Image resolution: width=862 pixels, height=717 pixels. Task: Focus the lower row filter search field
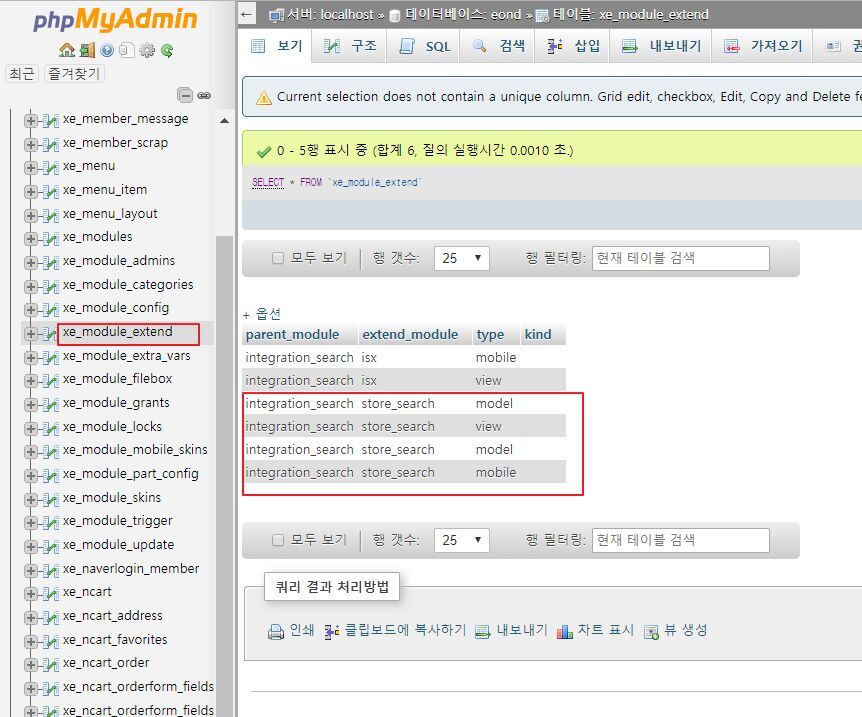point(681,540)
